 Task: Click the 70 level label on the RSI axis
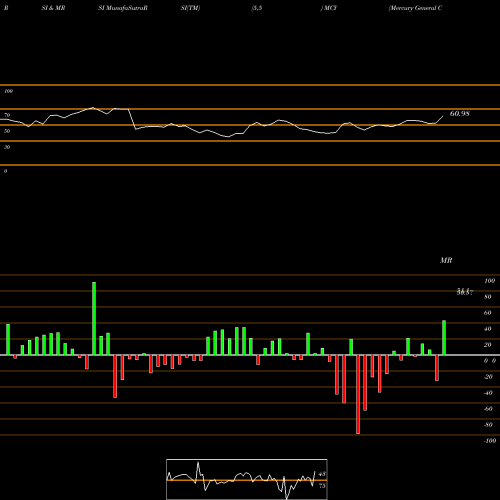(7, 115)
